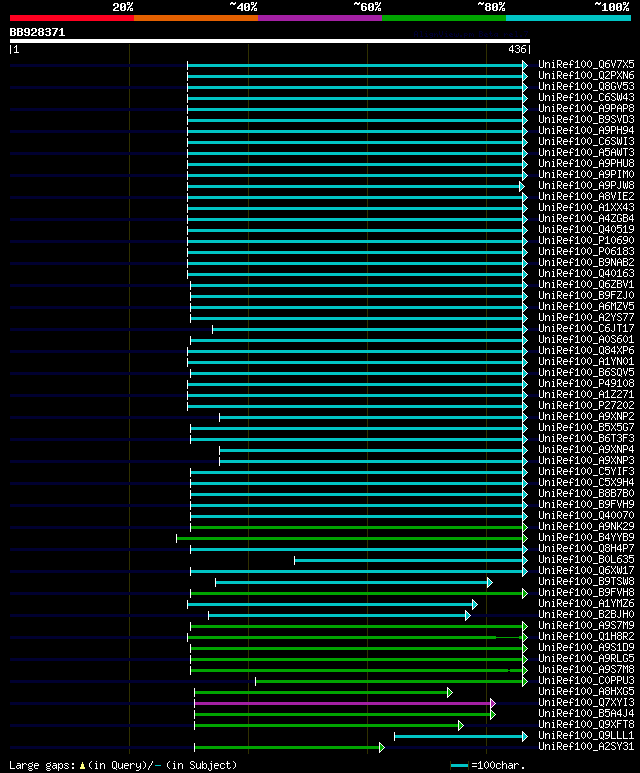Select label UniRef100_C6SWI3
This screenshot has width=640, height=773.
click(586, 141)
